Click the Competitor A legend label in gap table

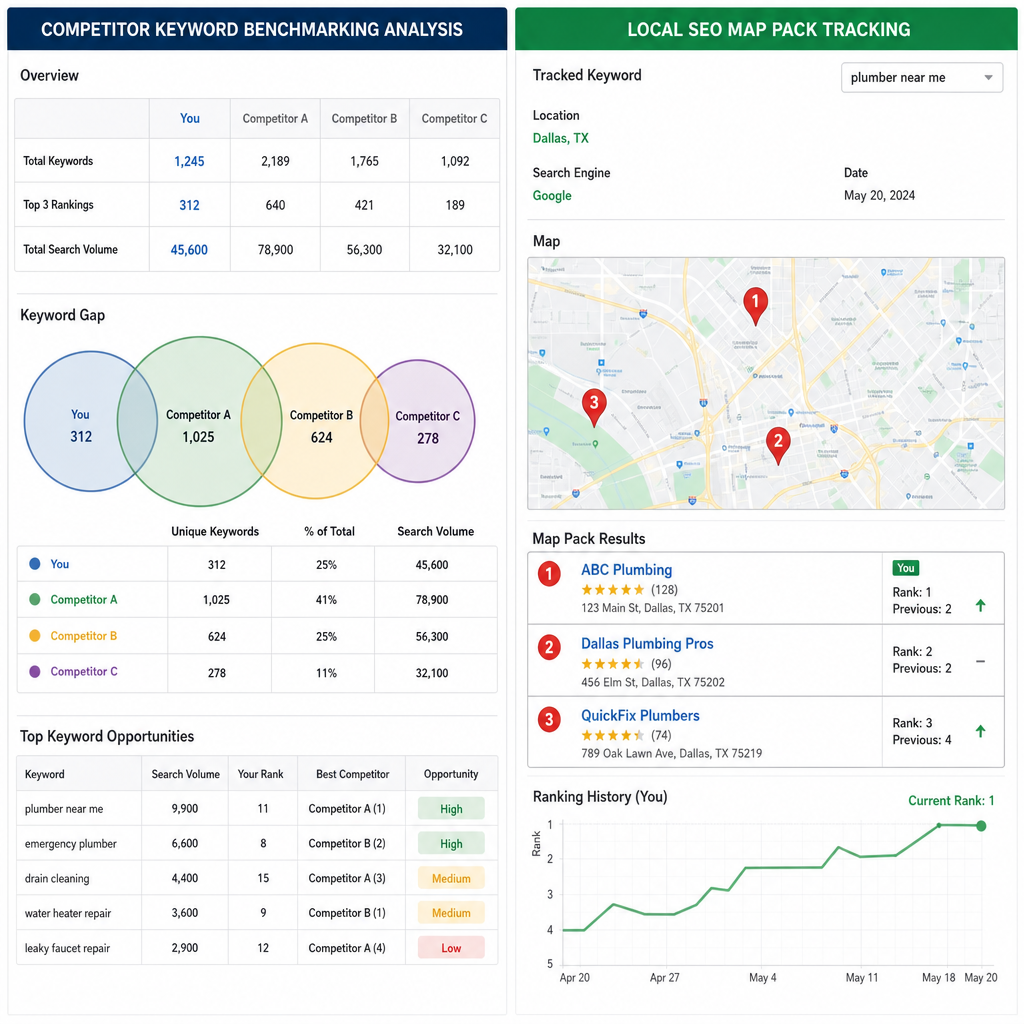(84, 600)
